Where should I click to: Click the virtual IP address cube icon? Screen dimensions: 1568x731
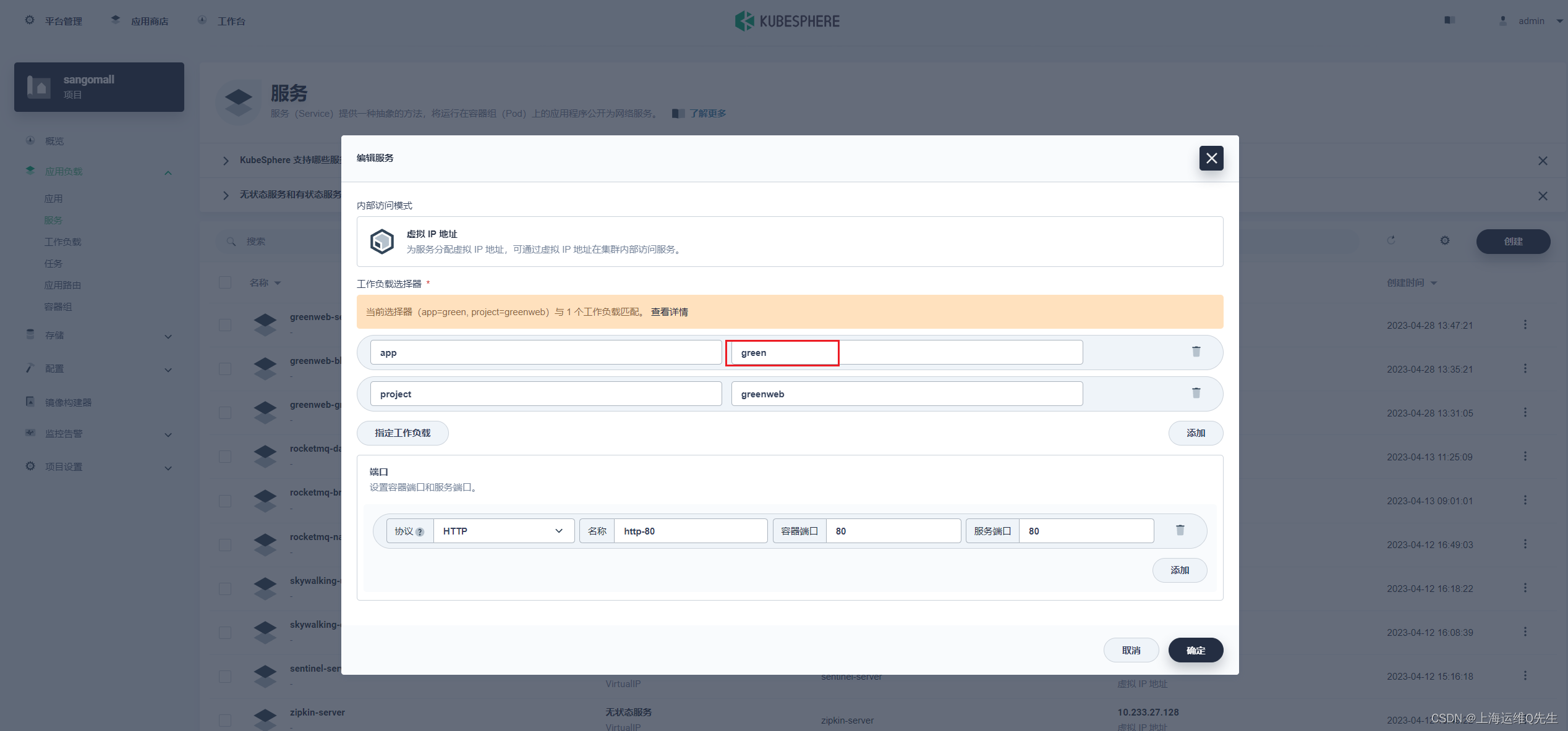pyautogui.click(x=382, y=242)
